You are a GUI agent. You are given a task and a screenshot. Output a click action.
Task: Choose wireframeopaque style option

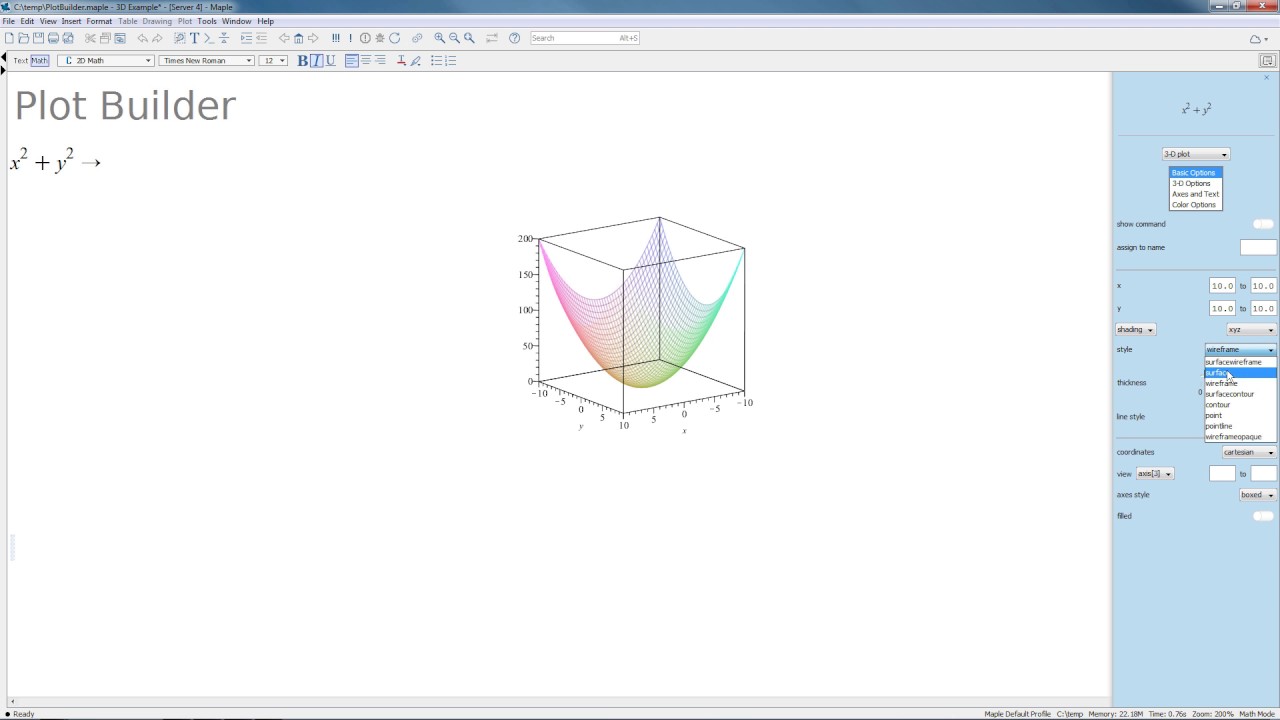pos(1240,437)
